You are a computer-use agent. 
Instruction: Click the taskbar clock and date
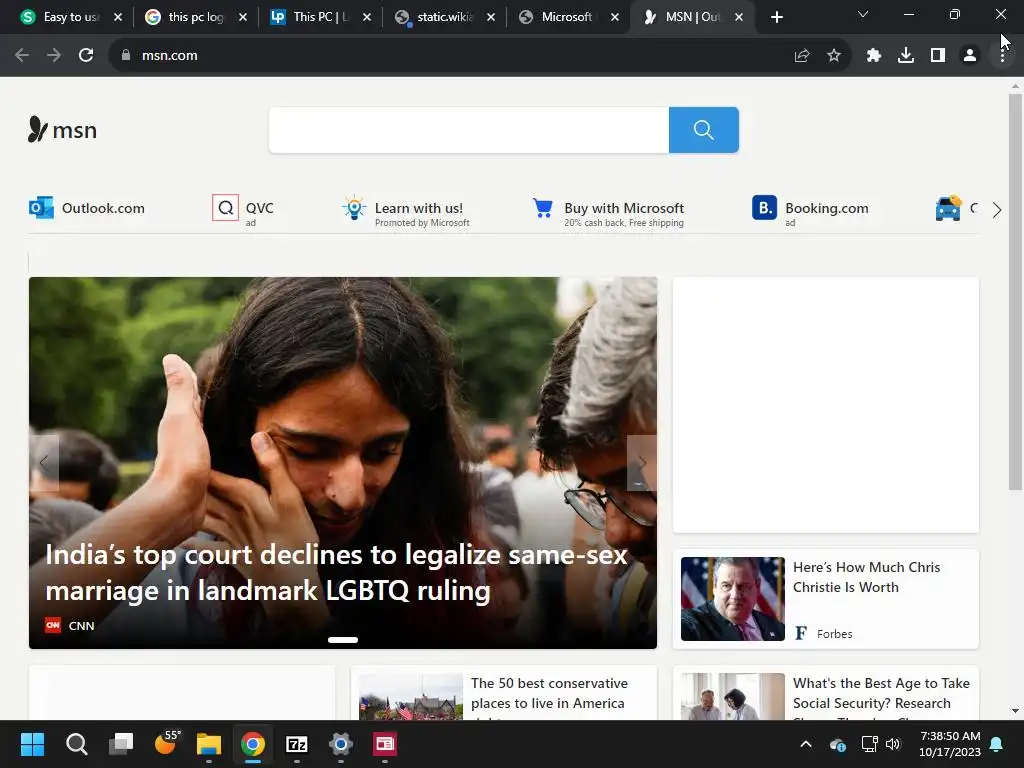(x=950, y=744)
